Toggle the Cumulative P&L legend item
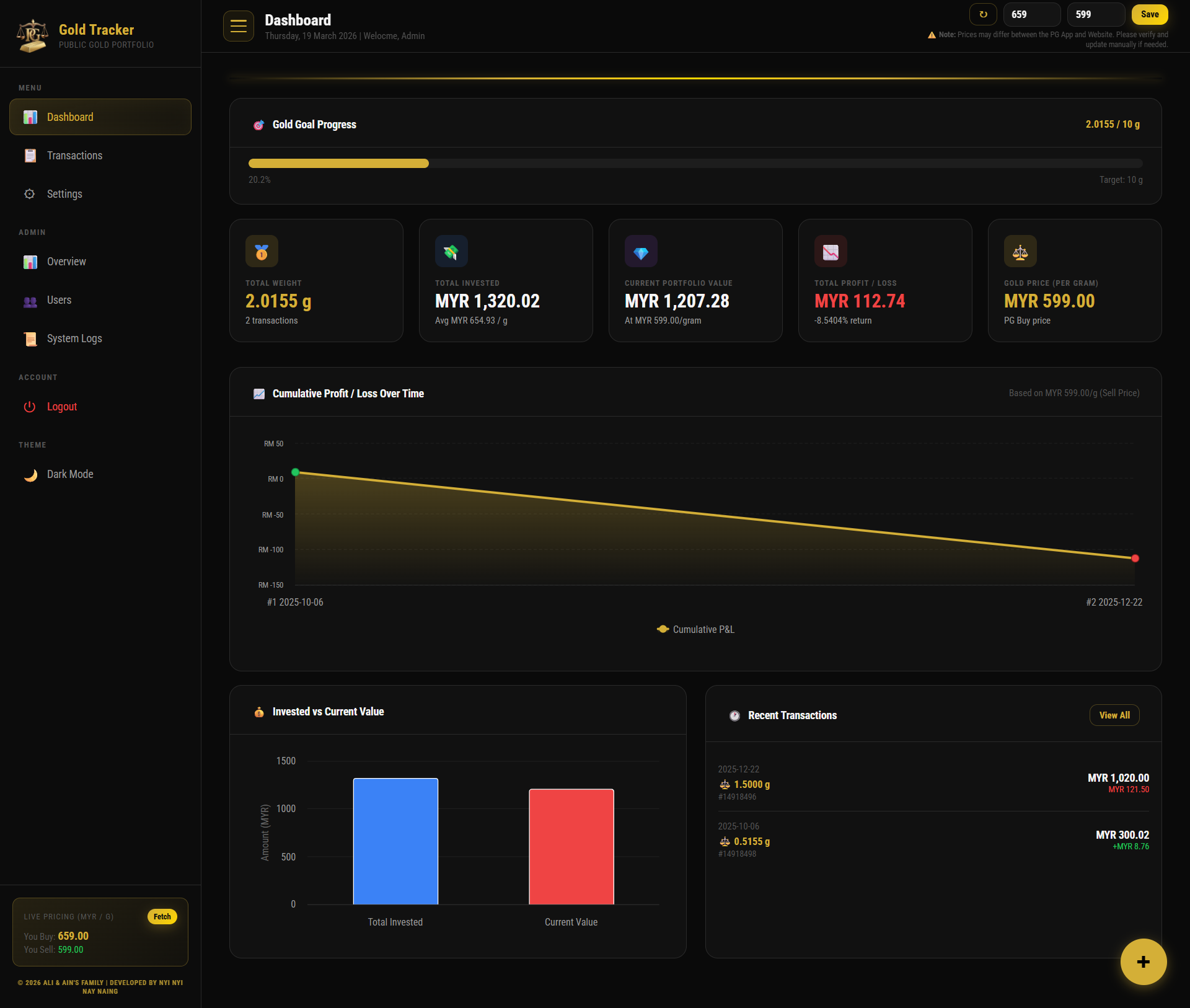Screen dimensions: 1190x1008 pos(695,629)
